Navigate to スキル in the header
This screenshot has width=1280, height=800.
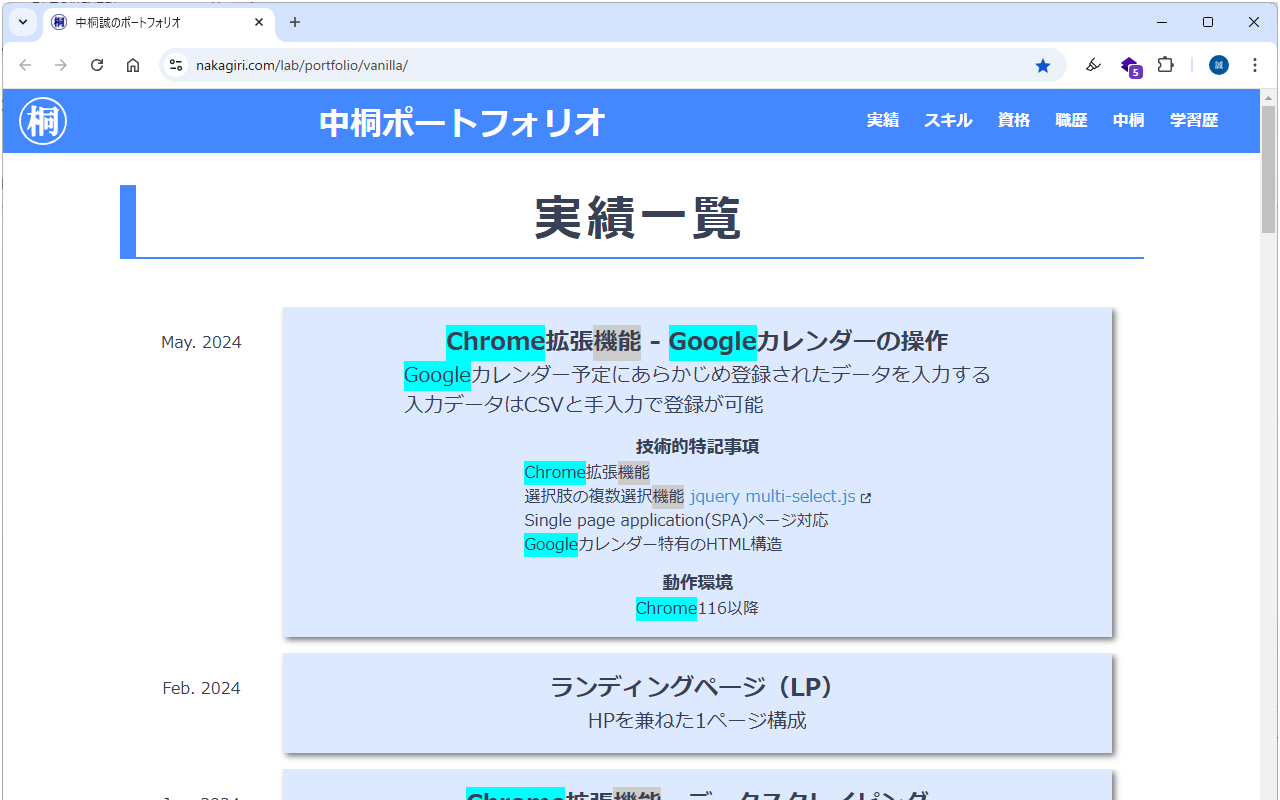pos(948,120)
